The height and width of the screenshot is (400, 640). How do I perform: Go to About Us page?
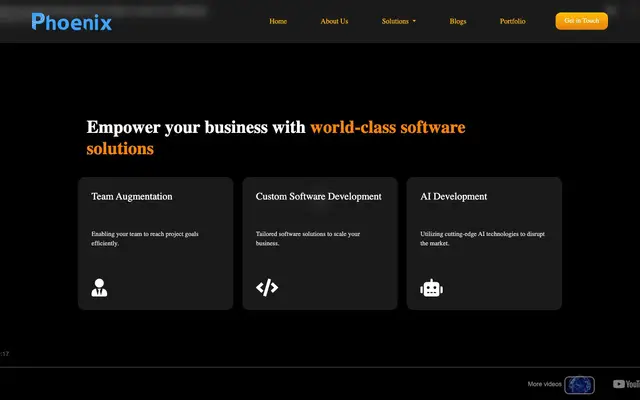334,21
